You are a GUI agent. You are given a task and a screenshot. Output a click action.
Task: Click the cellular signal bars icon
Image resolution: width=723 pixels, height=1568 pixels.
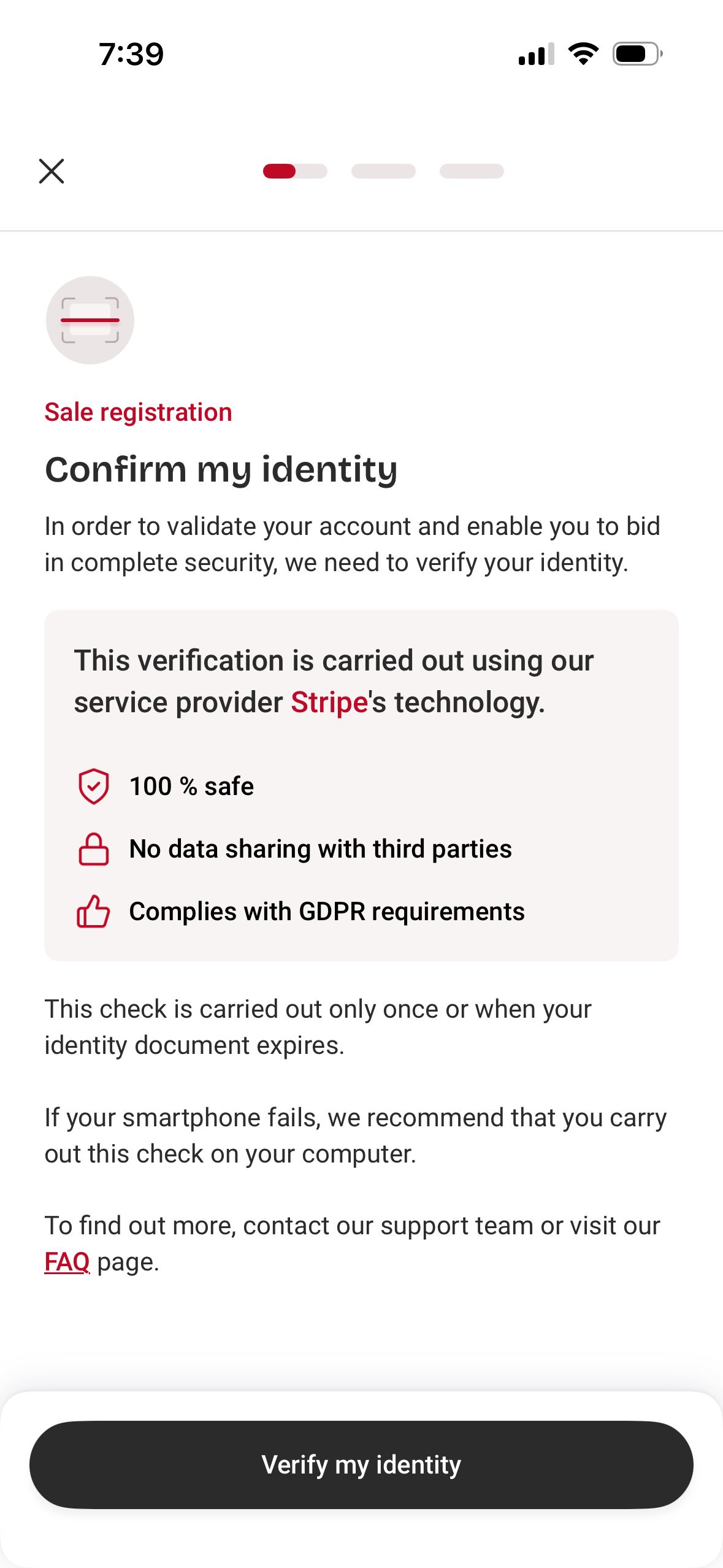535,54
